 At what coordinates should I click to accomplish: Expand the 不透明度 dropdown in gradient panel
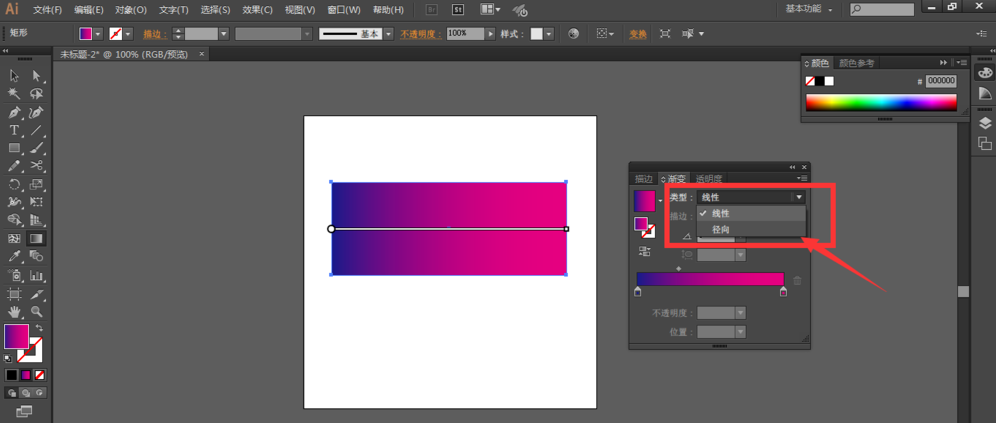coord(740,313)
